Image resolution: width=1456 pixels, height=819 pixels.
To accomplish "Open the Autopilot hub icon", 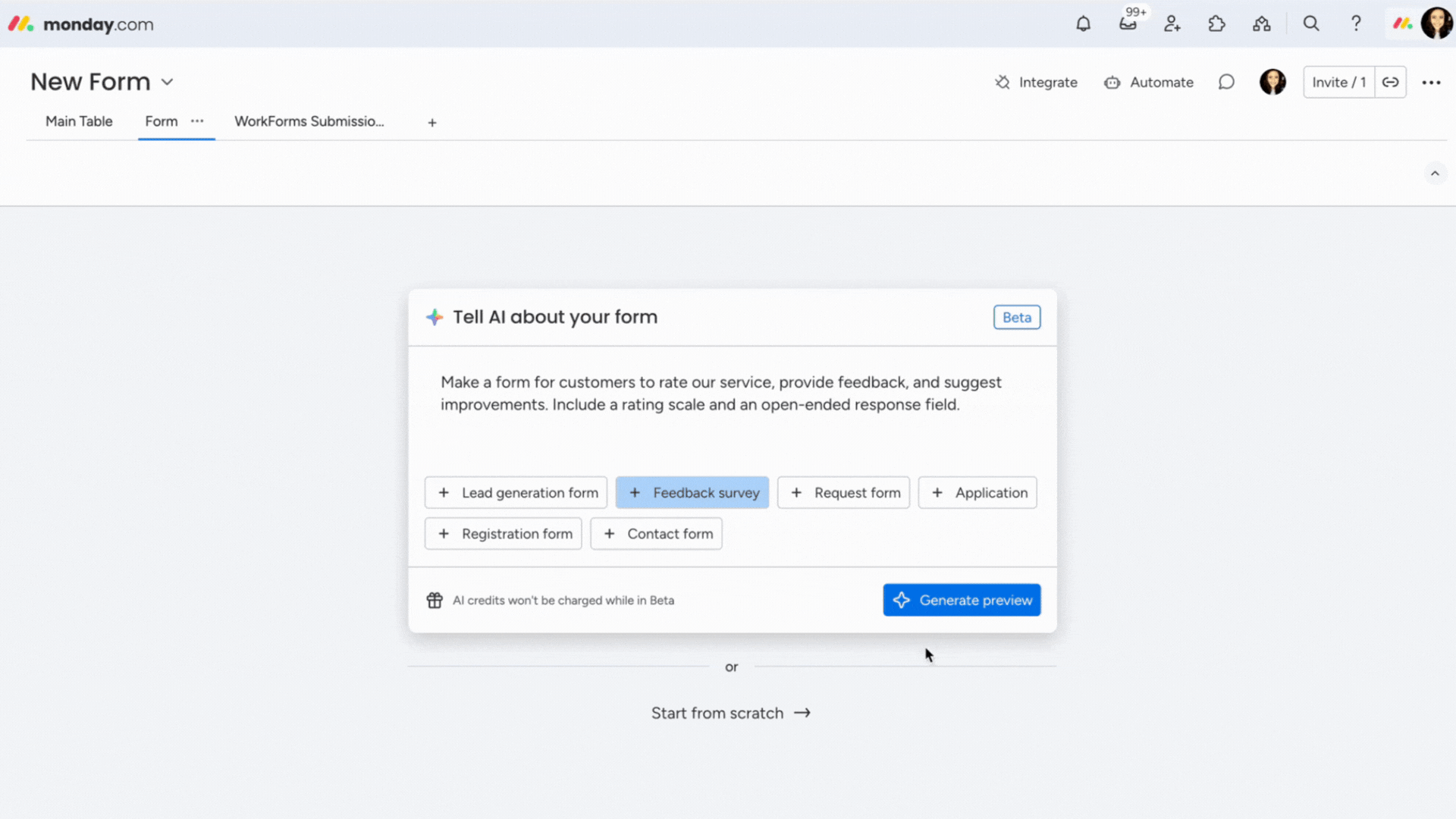I will click(x=1262, y=24).
